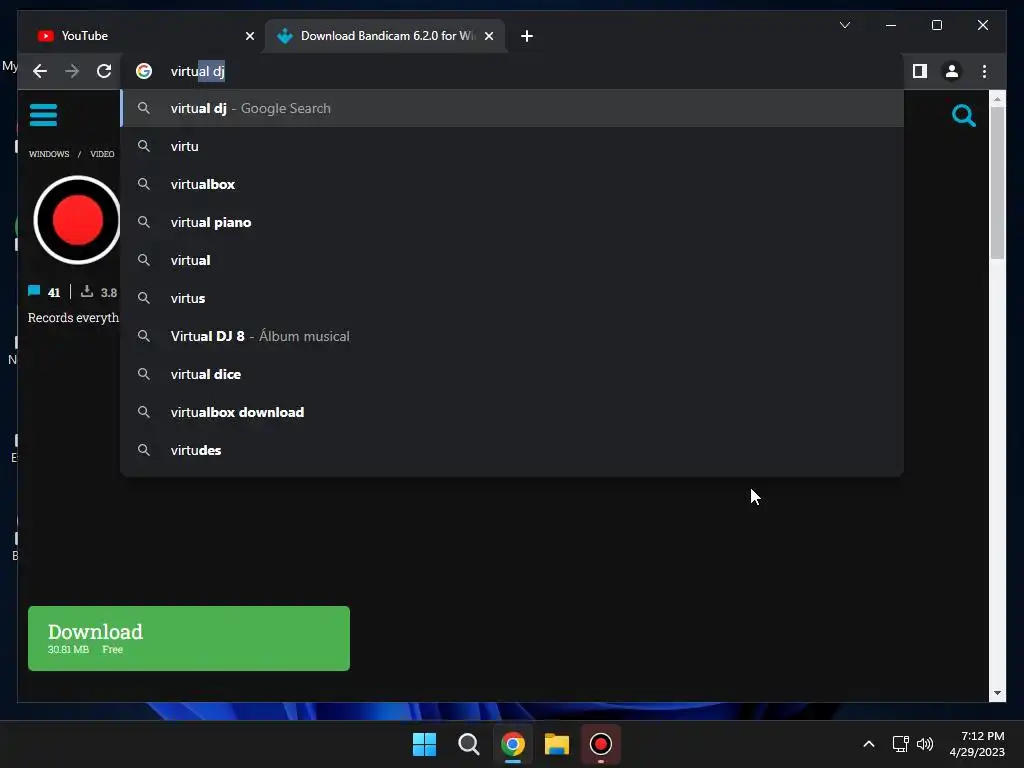Click the blue site search magnifier
The width and height of the screenshot is (1024, 768).
pyautogui.click(x=963, y=116)
